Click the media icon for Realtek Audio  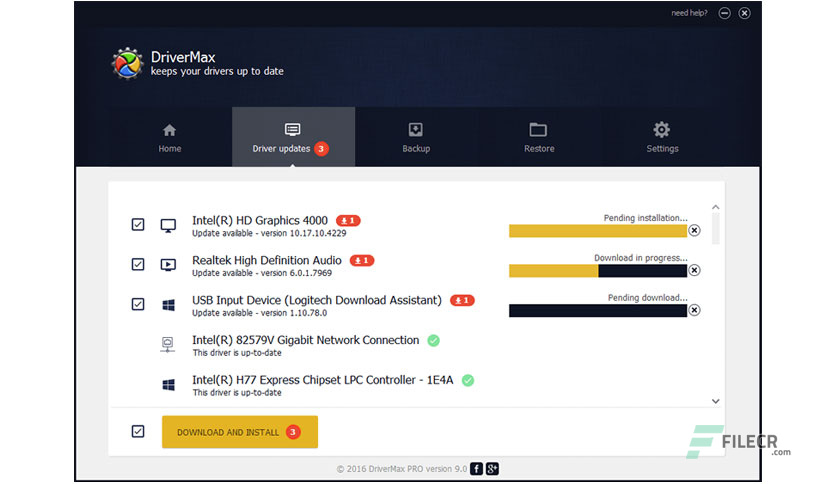point(168,265)
